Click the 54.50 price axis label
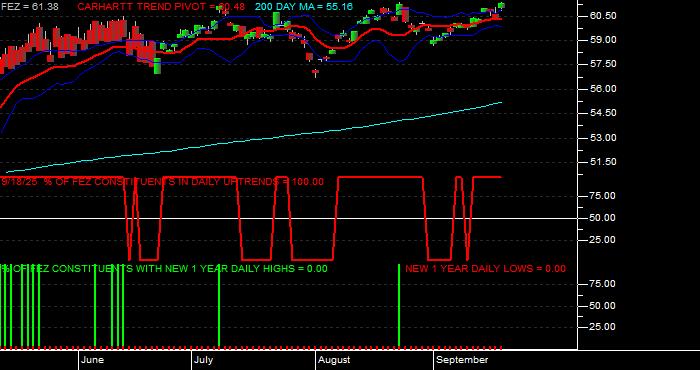The width and height of the screenshot is (700, 370). click(603, 113)
